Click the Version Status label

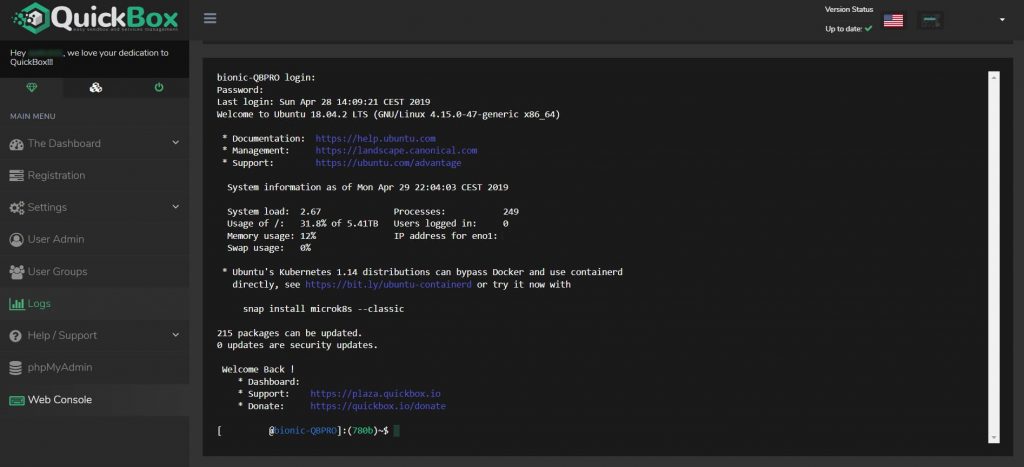tap(849, 9)
